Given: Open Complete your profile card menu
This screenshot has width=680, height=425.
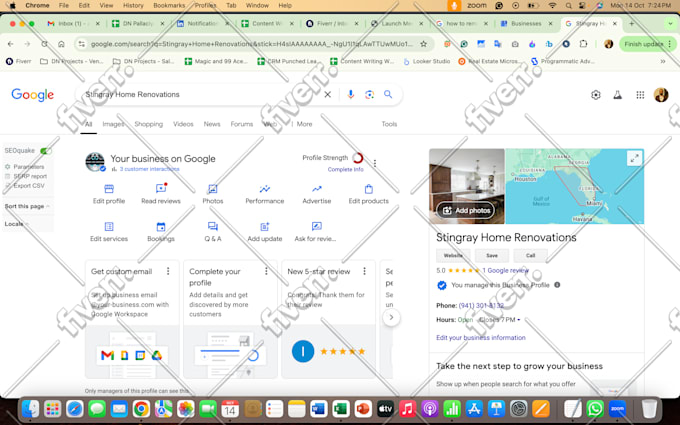Looking at the screenshot, I should (266, 271).
